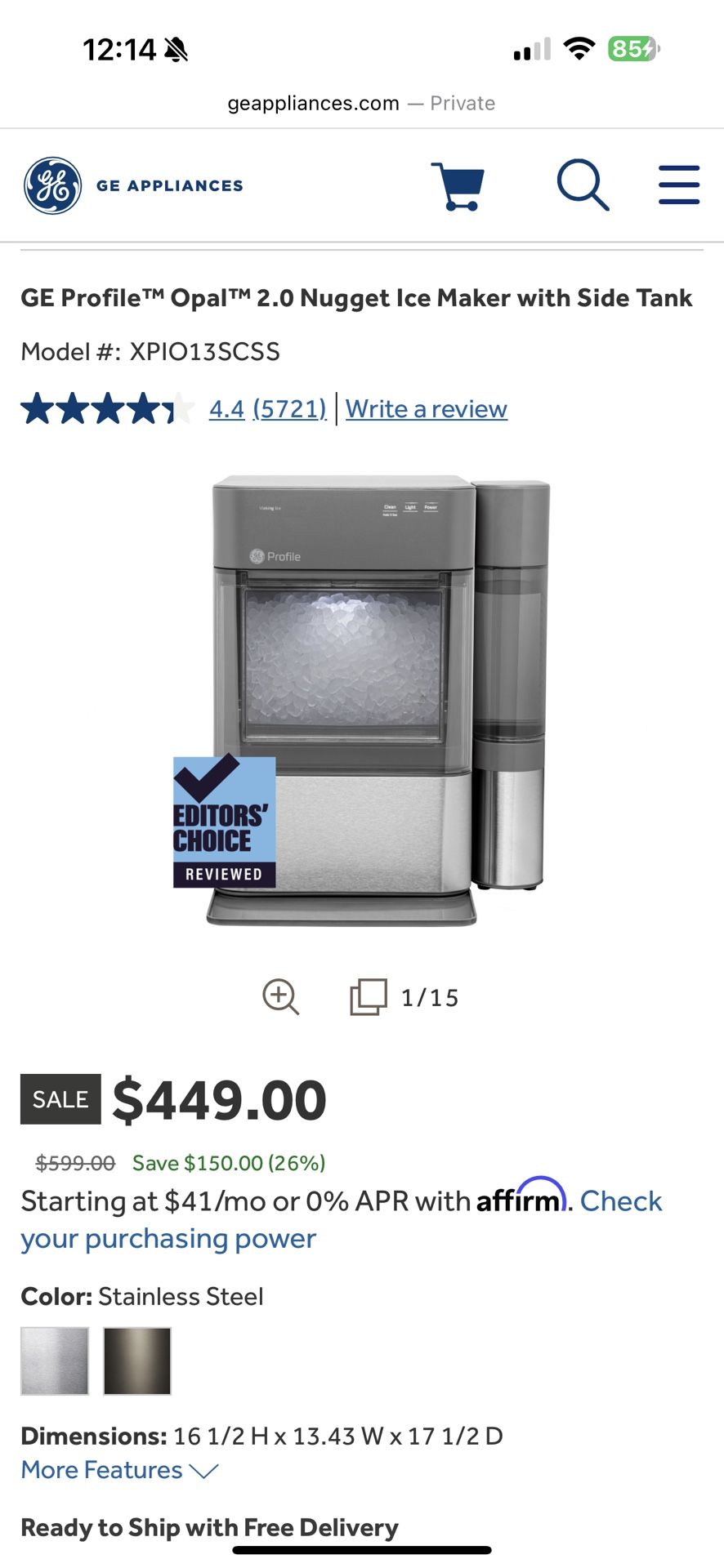Tap the ice maker product photo

[378, 700]
